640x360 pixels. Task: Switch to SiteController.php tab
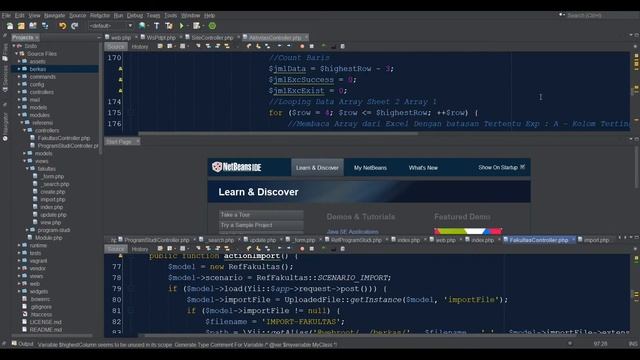212,38
